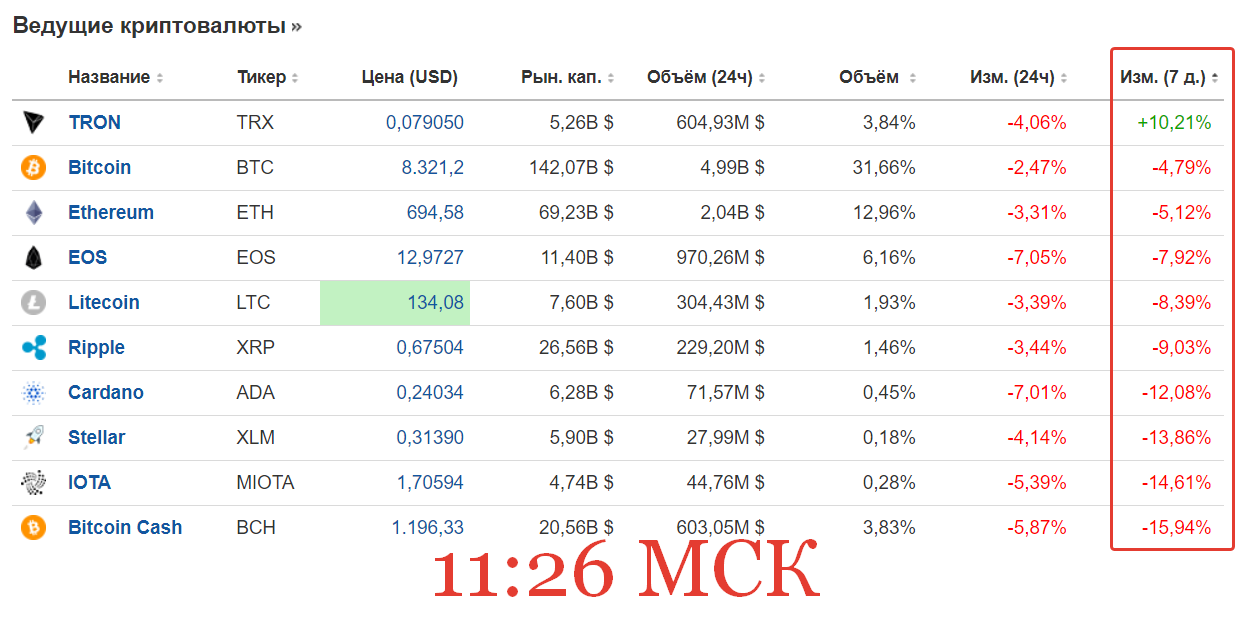Click TRON 7-day change +10,21%
The width and height of the screenshot is (1243, 621).
click(1174, 123)
